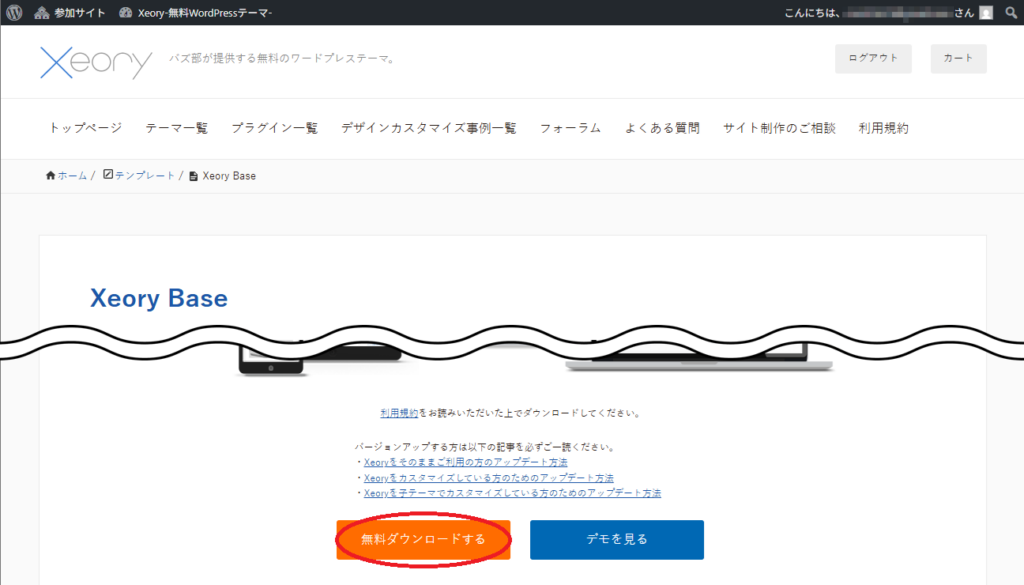
Task: Click the Xeory site logo
Action: click(95, 62)
